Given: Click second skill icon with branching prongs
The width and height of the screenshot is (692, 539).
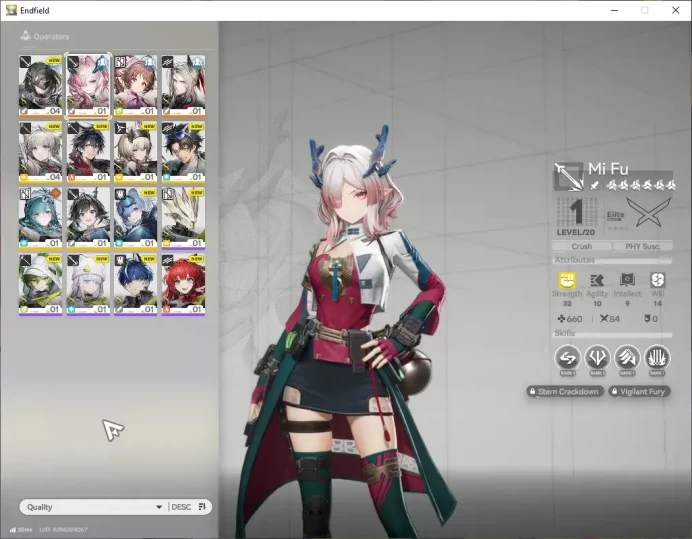Looking at the screenshot, I should pyautogui.click(x=597, y=358).
